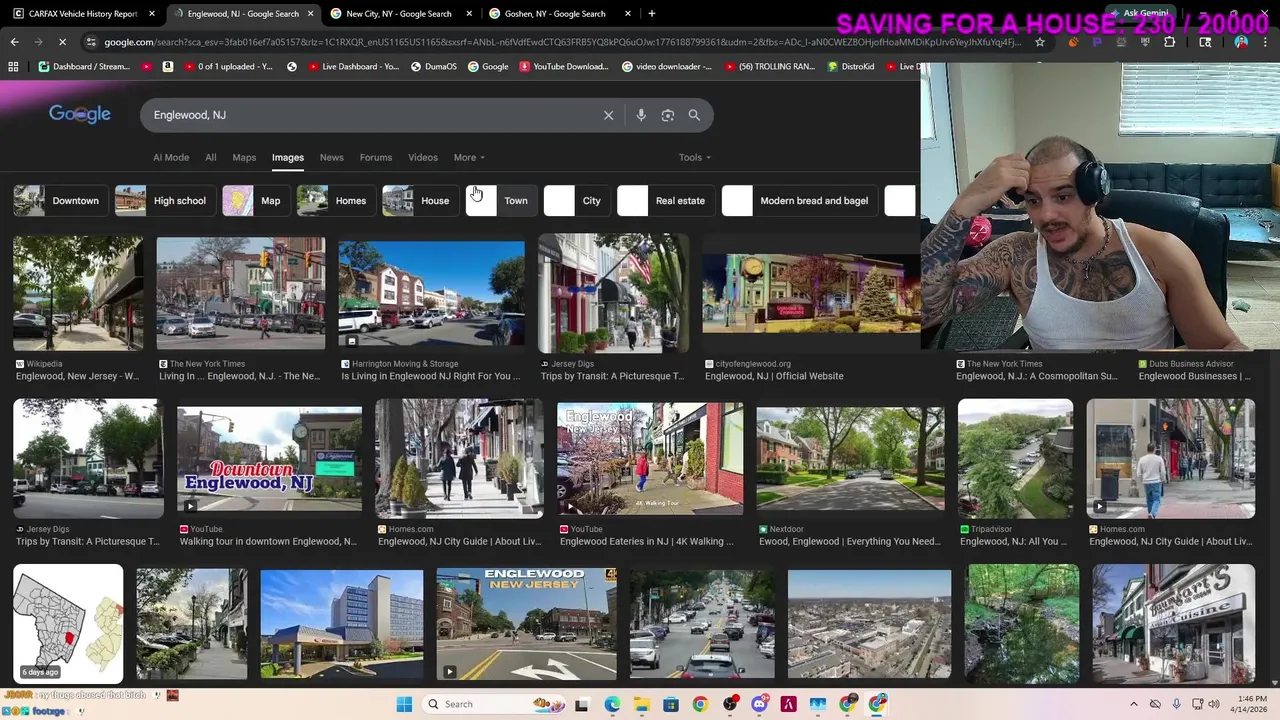Switch to News results tab

[331, 157]
